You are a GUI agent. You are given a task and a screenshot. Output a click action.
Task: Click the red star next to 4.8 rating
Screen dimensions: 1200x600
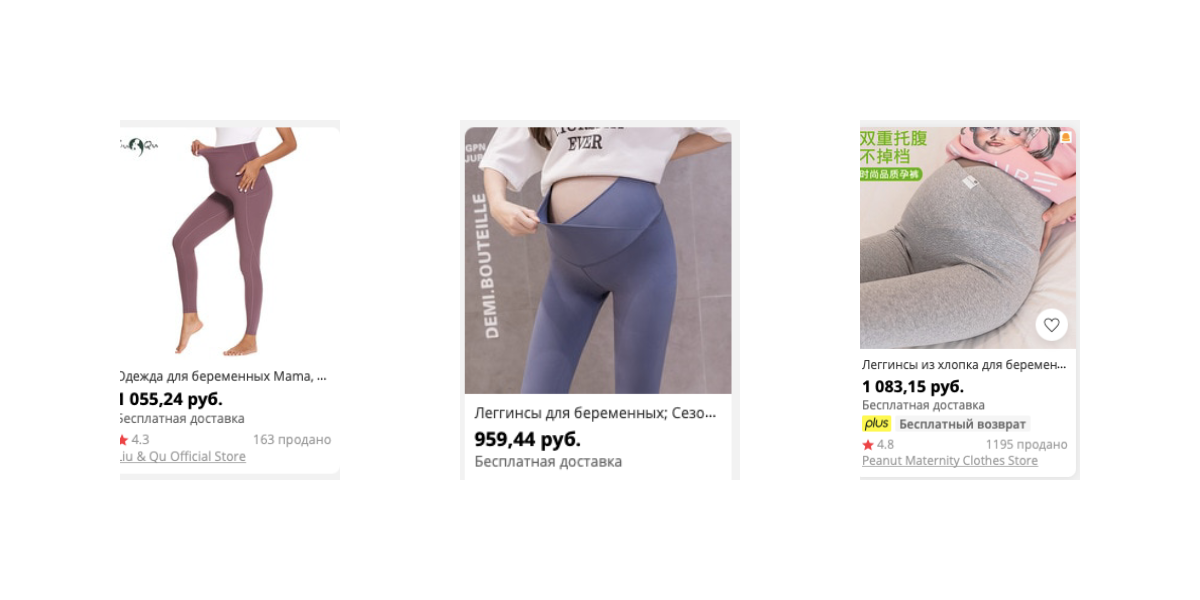click(x=868, y=445)
